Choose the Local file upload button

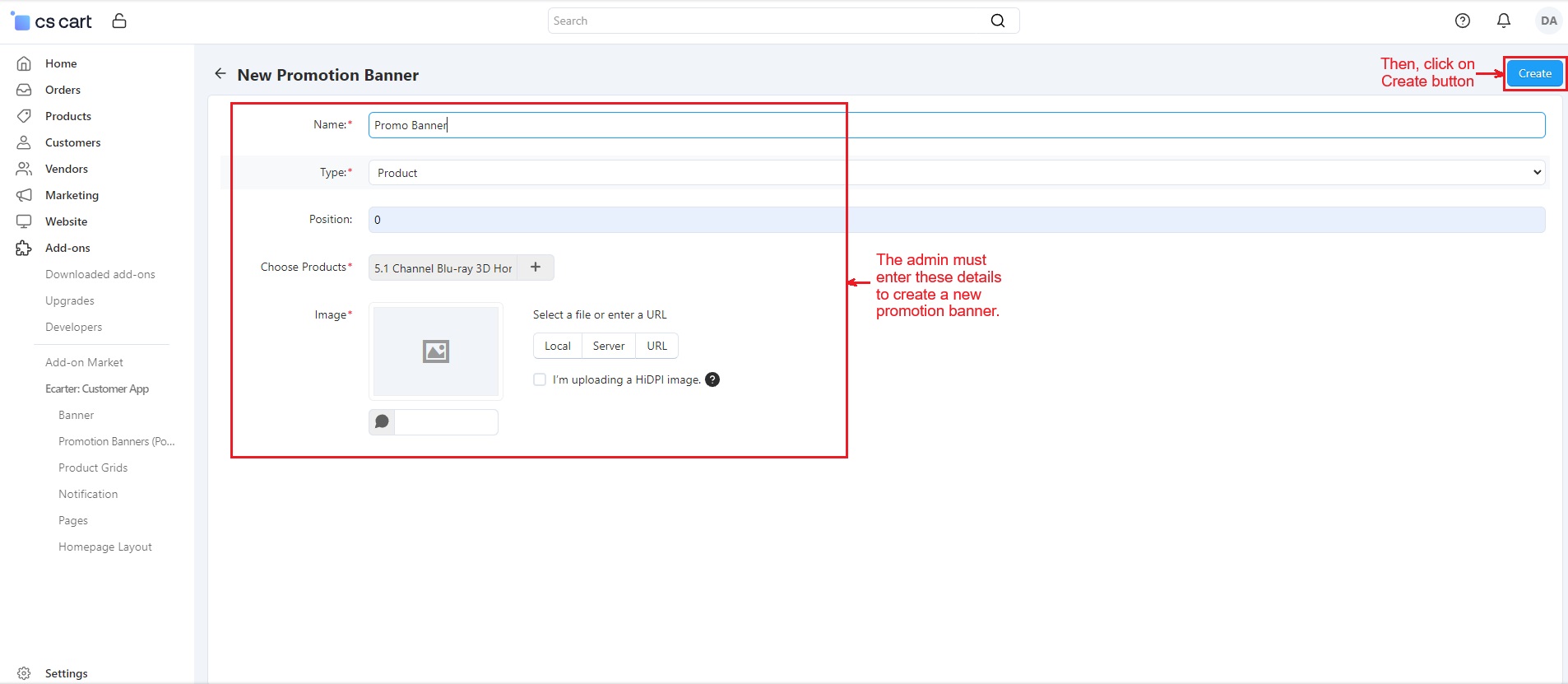[557, 347]
